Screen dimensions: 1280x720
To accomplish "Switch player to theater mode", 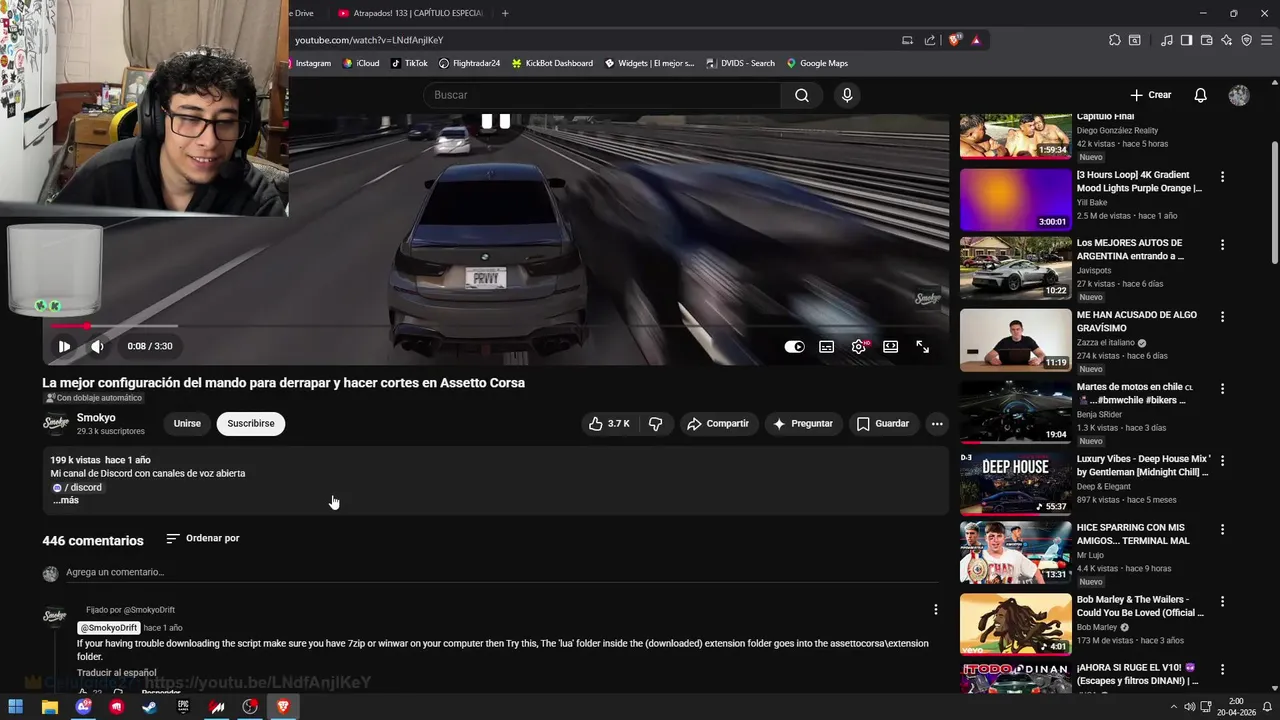I will 890,346.
